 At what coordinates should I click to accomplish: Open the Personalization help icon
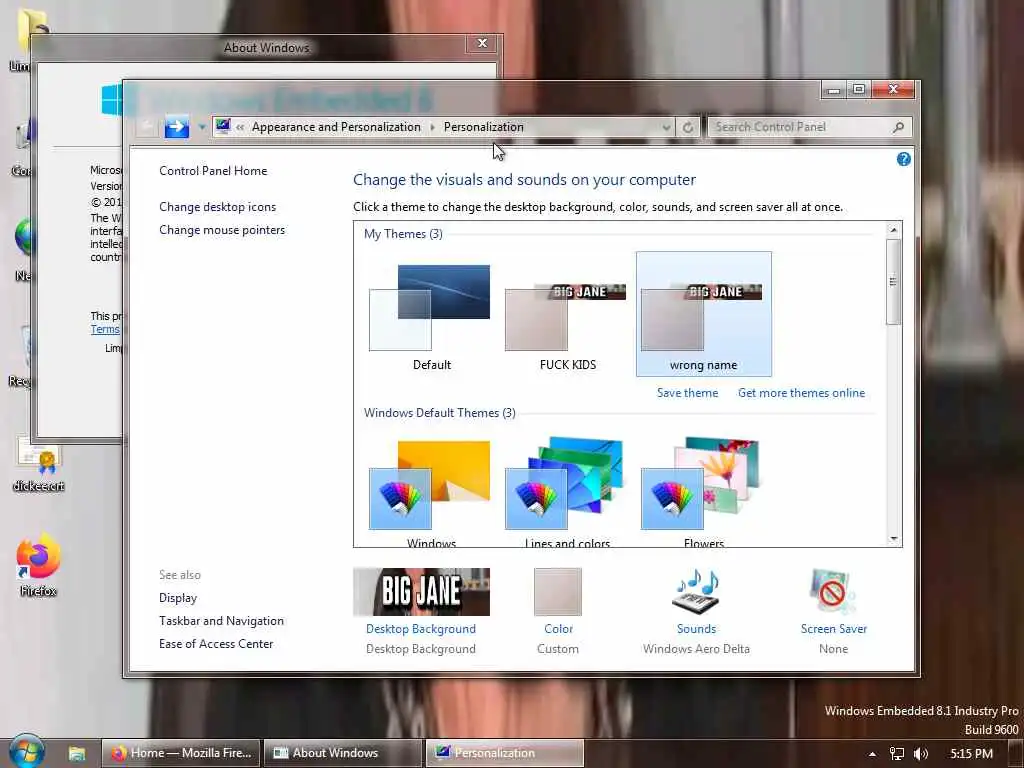pyautogui.click(x=903, y=159)
